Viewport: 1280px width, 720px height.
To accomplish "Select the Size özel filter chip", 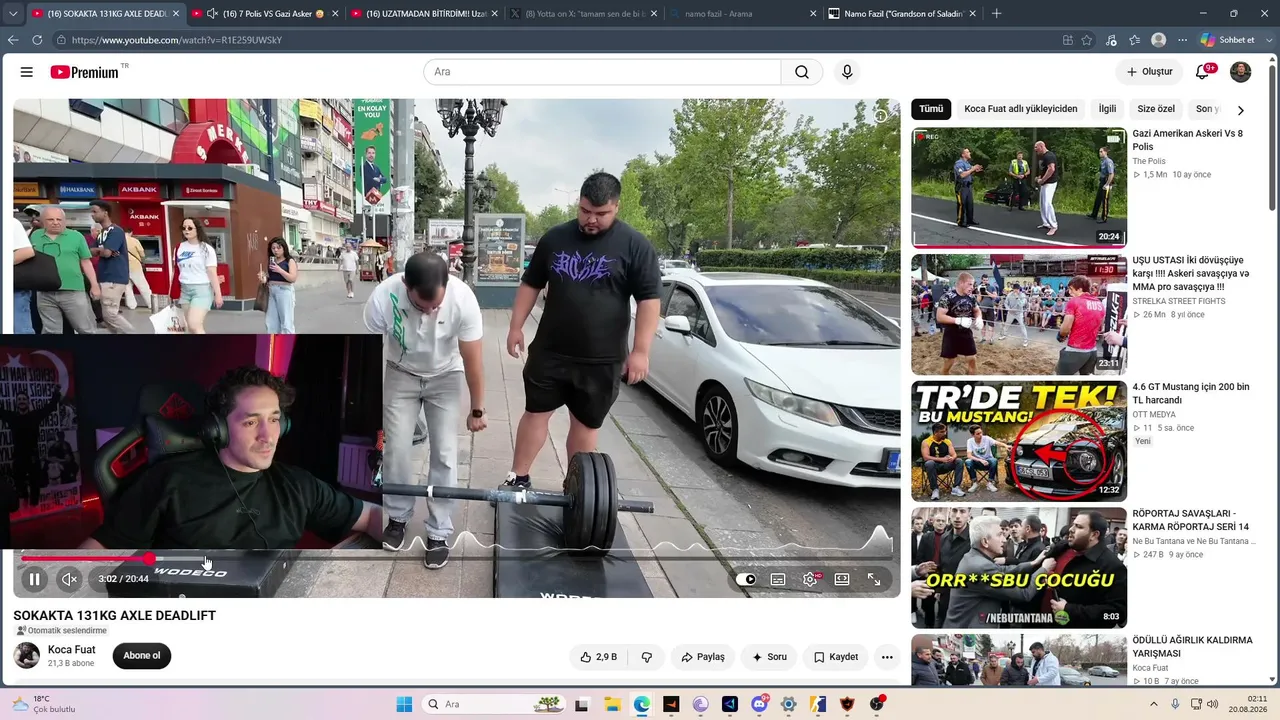I will tap(1156, 109).
